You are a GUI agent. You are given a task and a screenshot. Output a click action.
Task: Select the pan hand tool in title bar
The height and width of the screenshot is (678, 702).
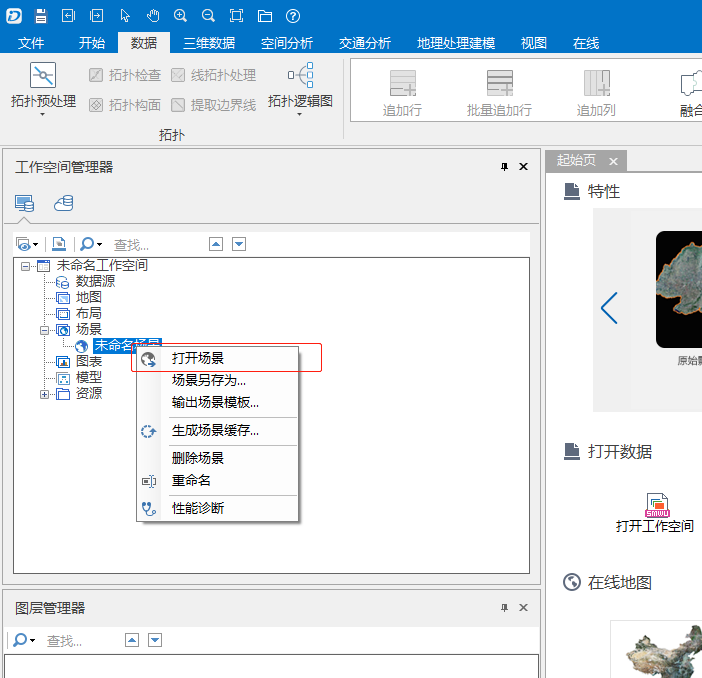pyautogui.click(x=152, y=15)
